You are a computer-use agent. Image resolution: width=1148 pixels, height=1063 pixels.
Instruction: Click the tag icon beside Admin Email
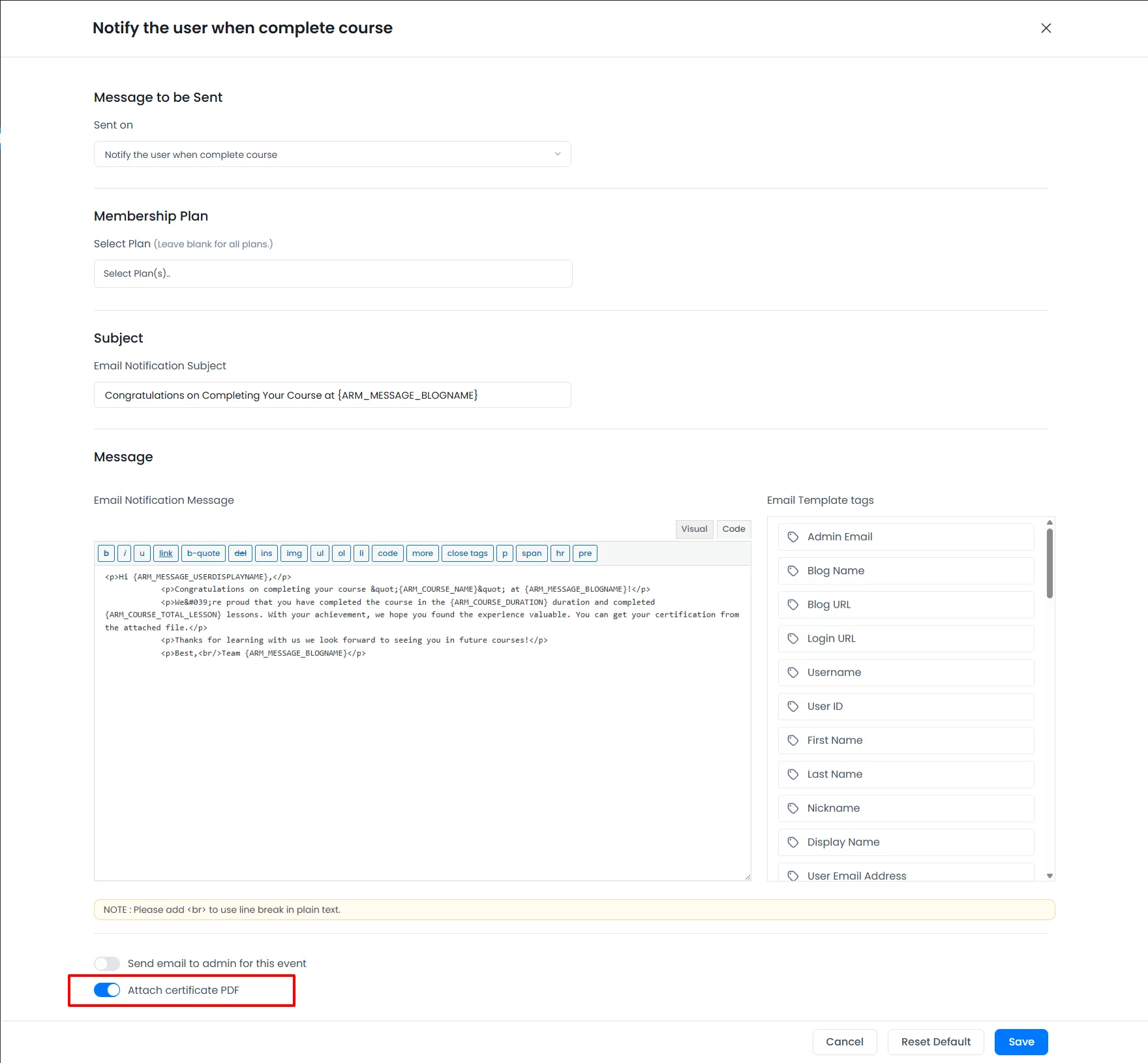coord(793,537)
